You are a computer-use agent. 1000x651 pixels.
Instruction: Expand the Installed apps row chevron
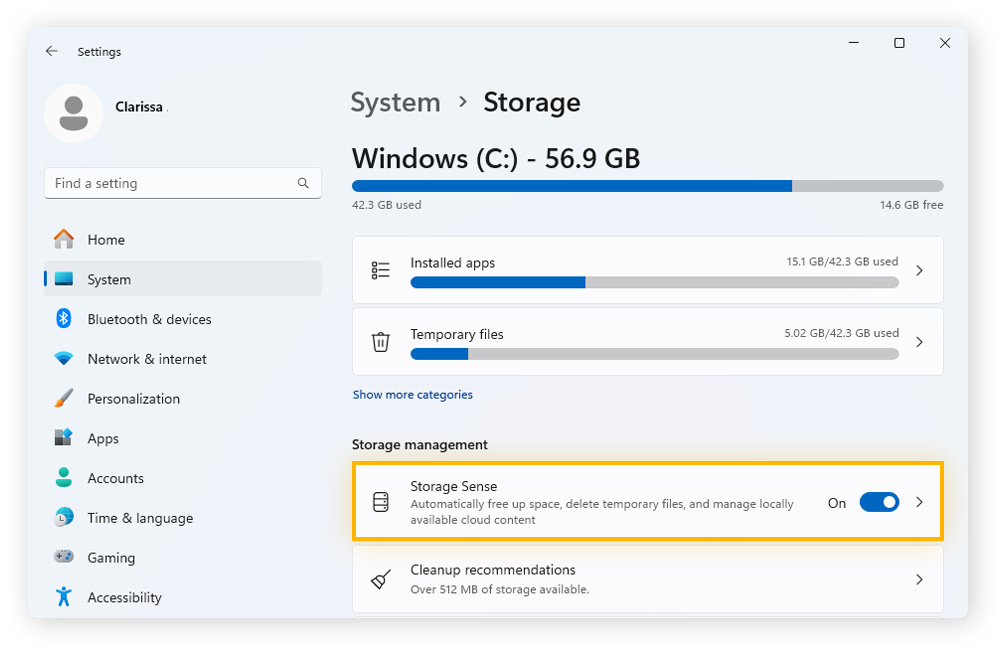(919, 270)
